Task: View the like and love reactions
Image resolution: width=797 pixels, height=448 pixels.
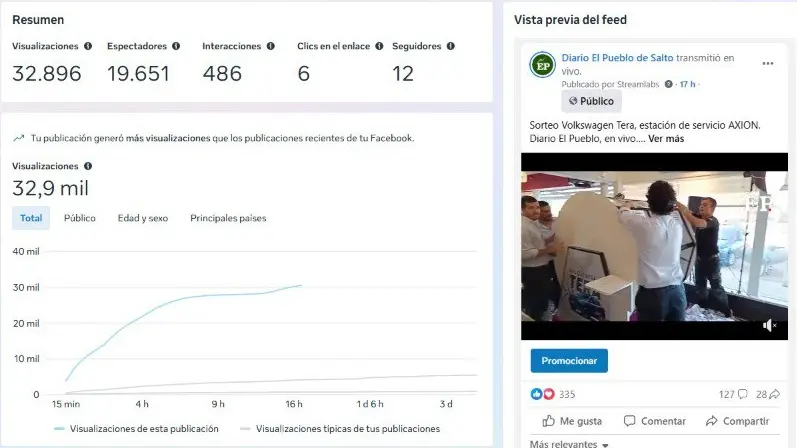Action: click(542, 394)
